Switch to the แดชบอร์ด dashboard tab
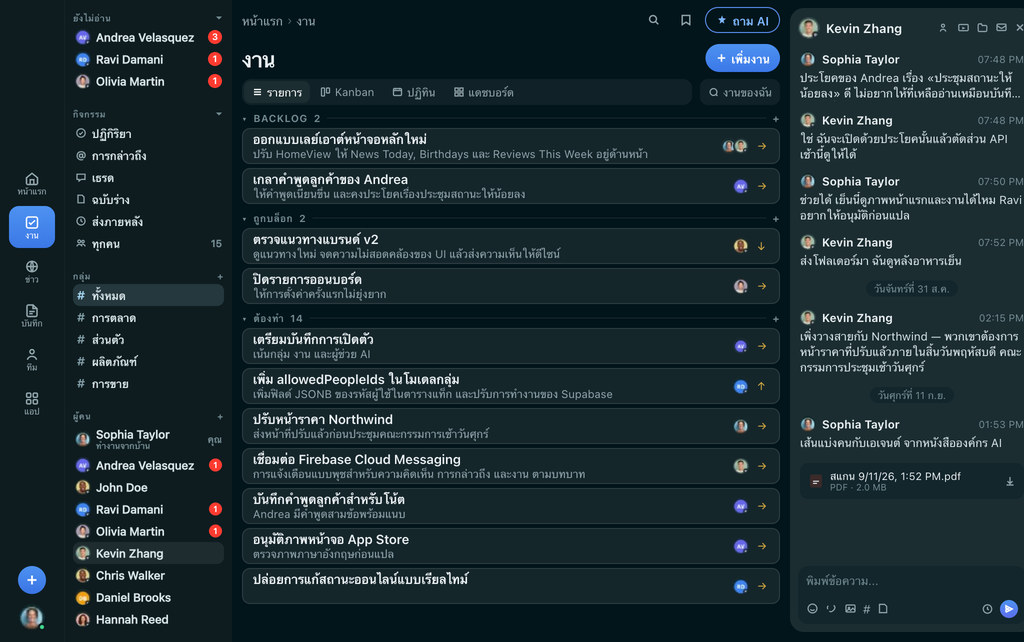Screen dimensions: 1024x642 coord(484,93)
